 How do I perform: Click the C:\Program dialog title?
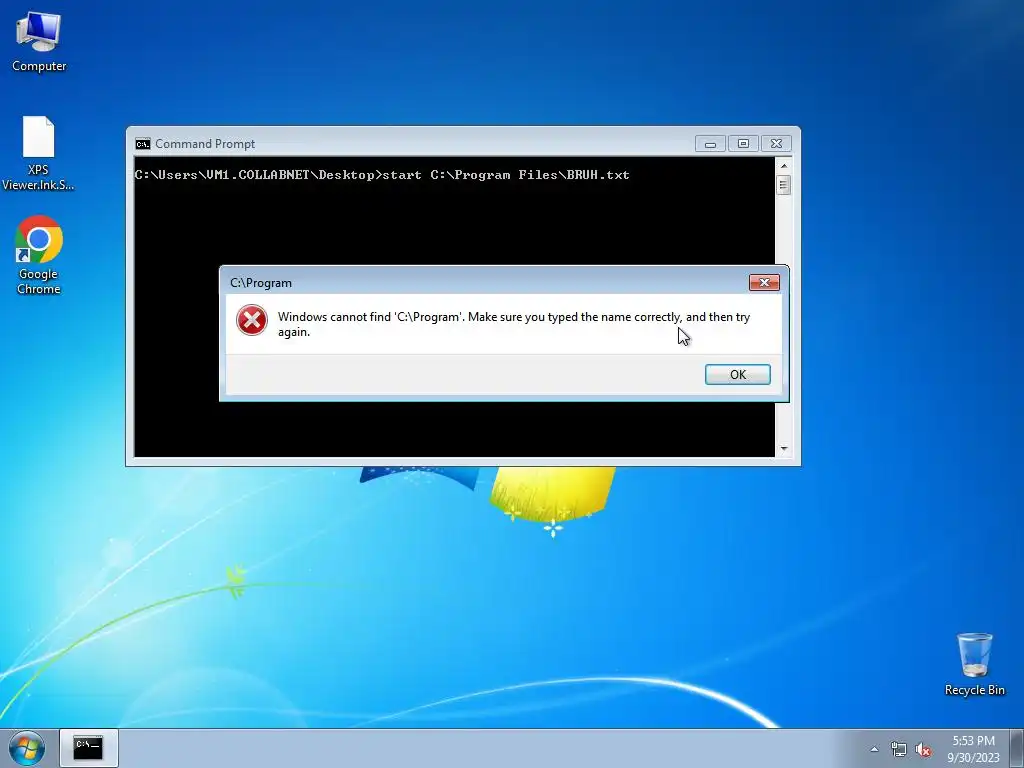tap(261, 283)
